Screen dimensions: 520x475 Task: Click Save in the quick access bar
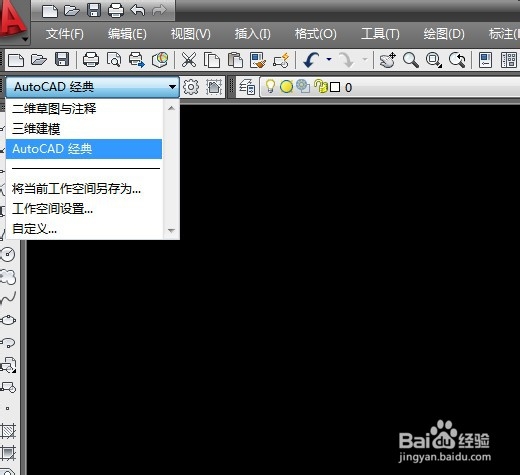94,10
